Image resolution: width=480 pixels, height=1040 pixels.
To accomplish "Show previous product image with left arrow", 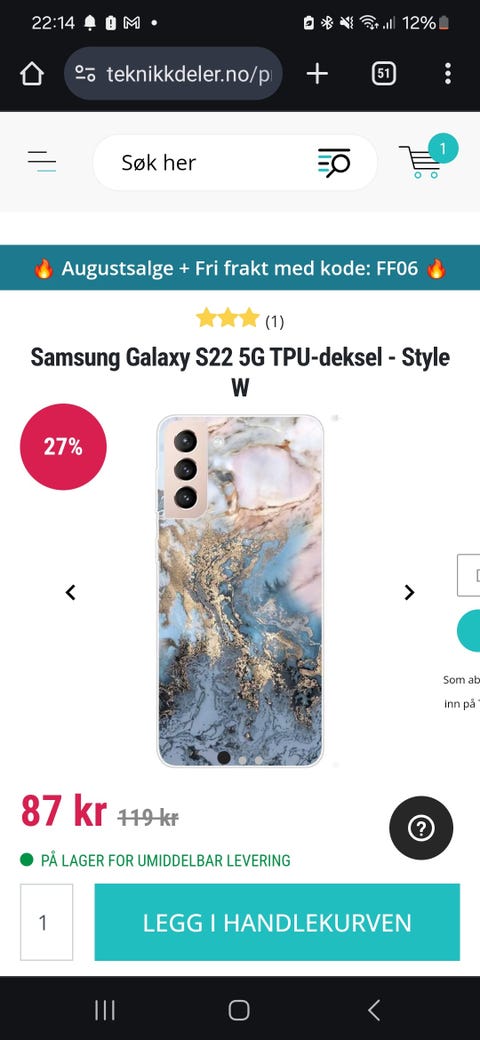I will tap(70, 592).
